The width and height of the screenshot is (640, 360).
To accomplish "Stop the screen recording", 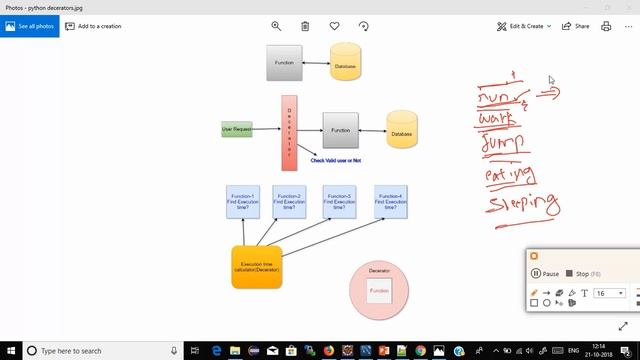I will (583, 273).
